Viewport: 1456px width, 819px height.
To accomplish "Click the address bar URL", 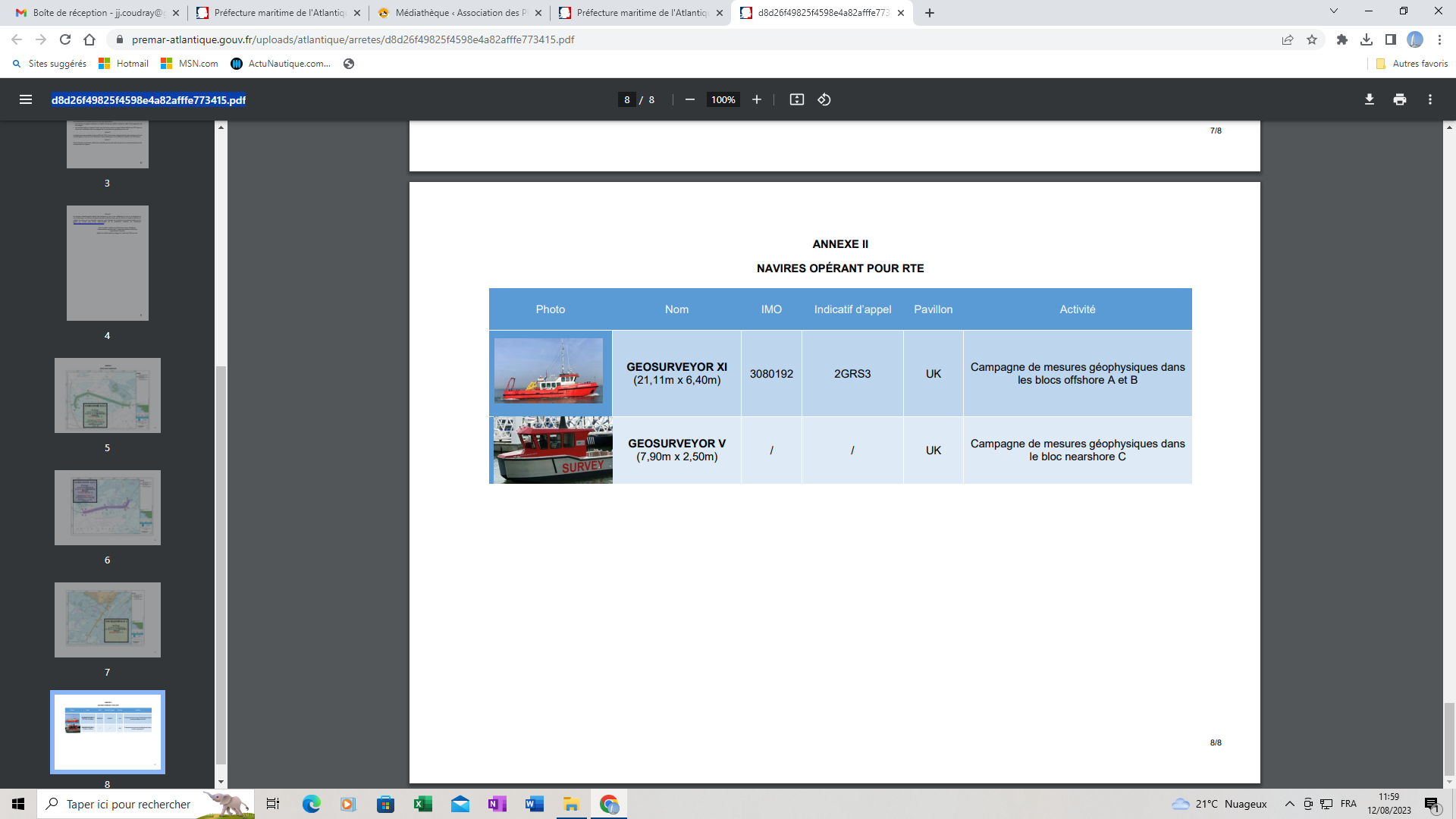I will pos(353,39).
